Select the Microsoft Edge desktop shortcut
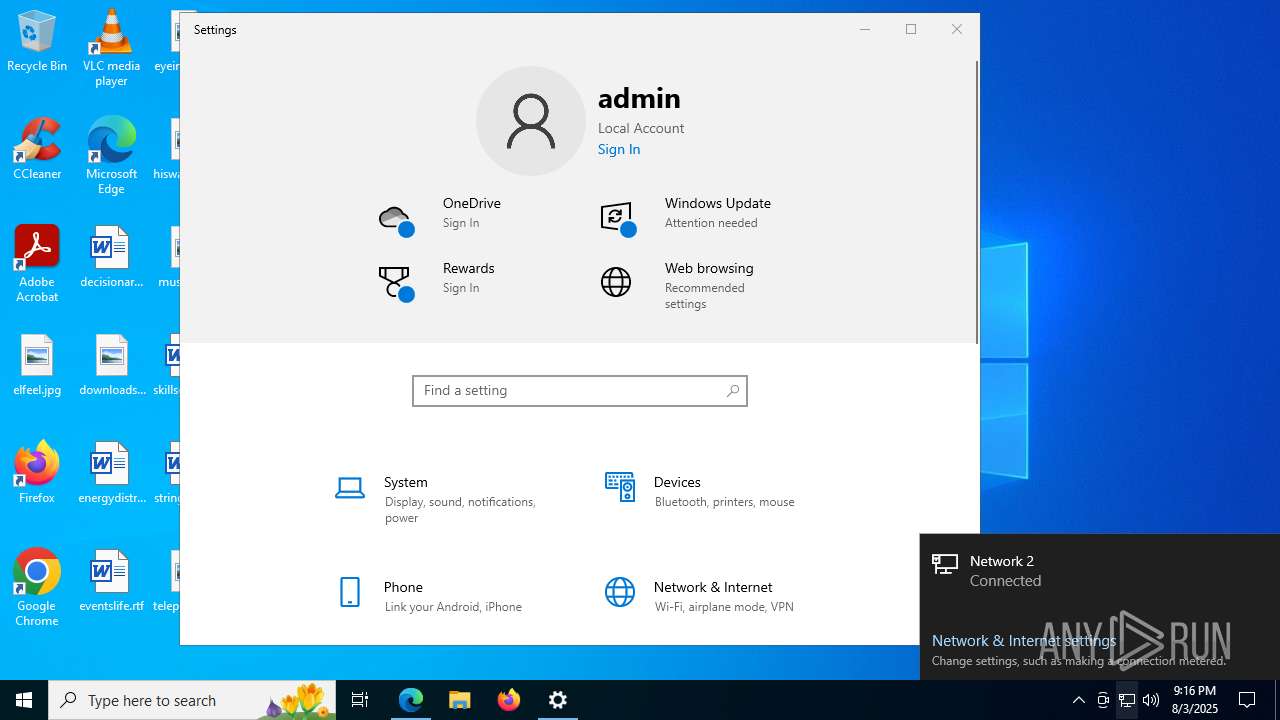The width and height of the screenshot is (1280, 720). [x=111, y=156]
